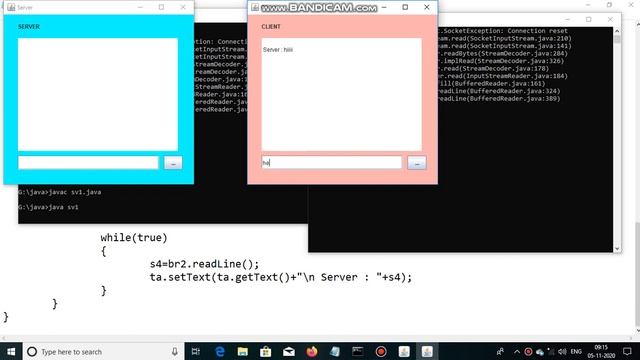Click the SERVER label in the Server window
The image size is (640, 360).
[x=29, y=27]
